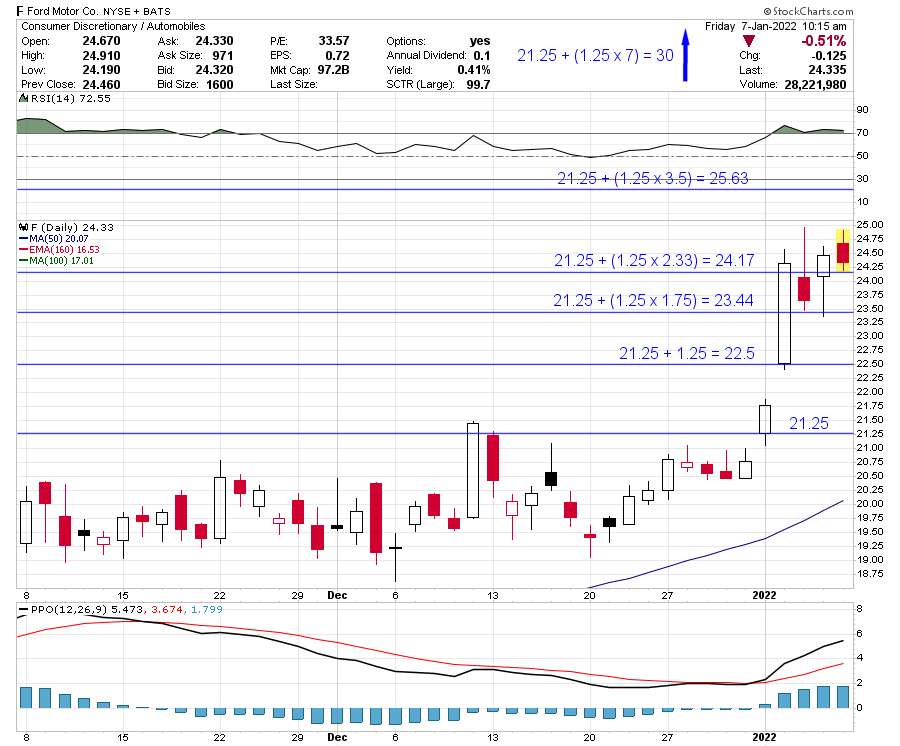This screenshot has height=746, width=900.
Task: Click the green MA(100) legend line marker
Action: click(x=24, y=261)
